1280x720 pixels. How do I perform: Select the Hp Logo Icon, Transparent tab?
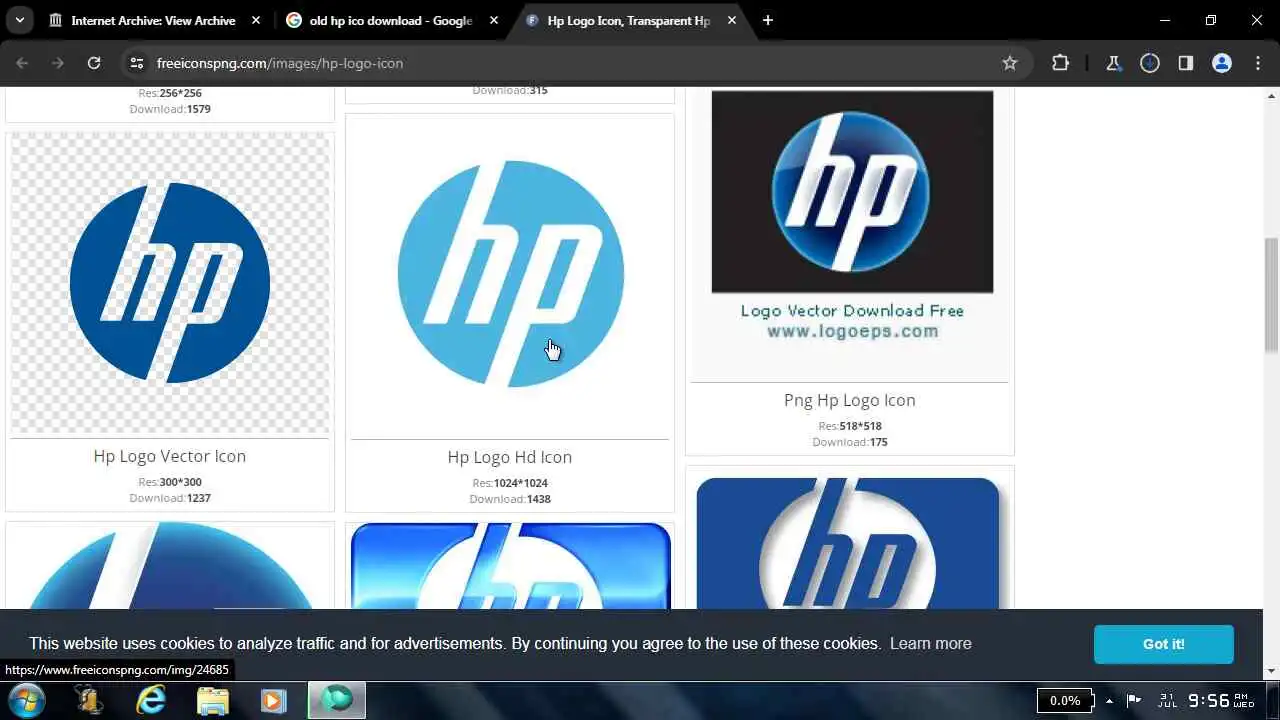click(630, 20)
